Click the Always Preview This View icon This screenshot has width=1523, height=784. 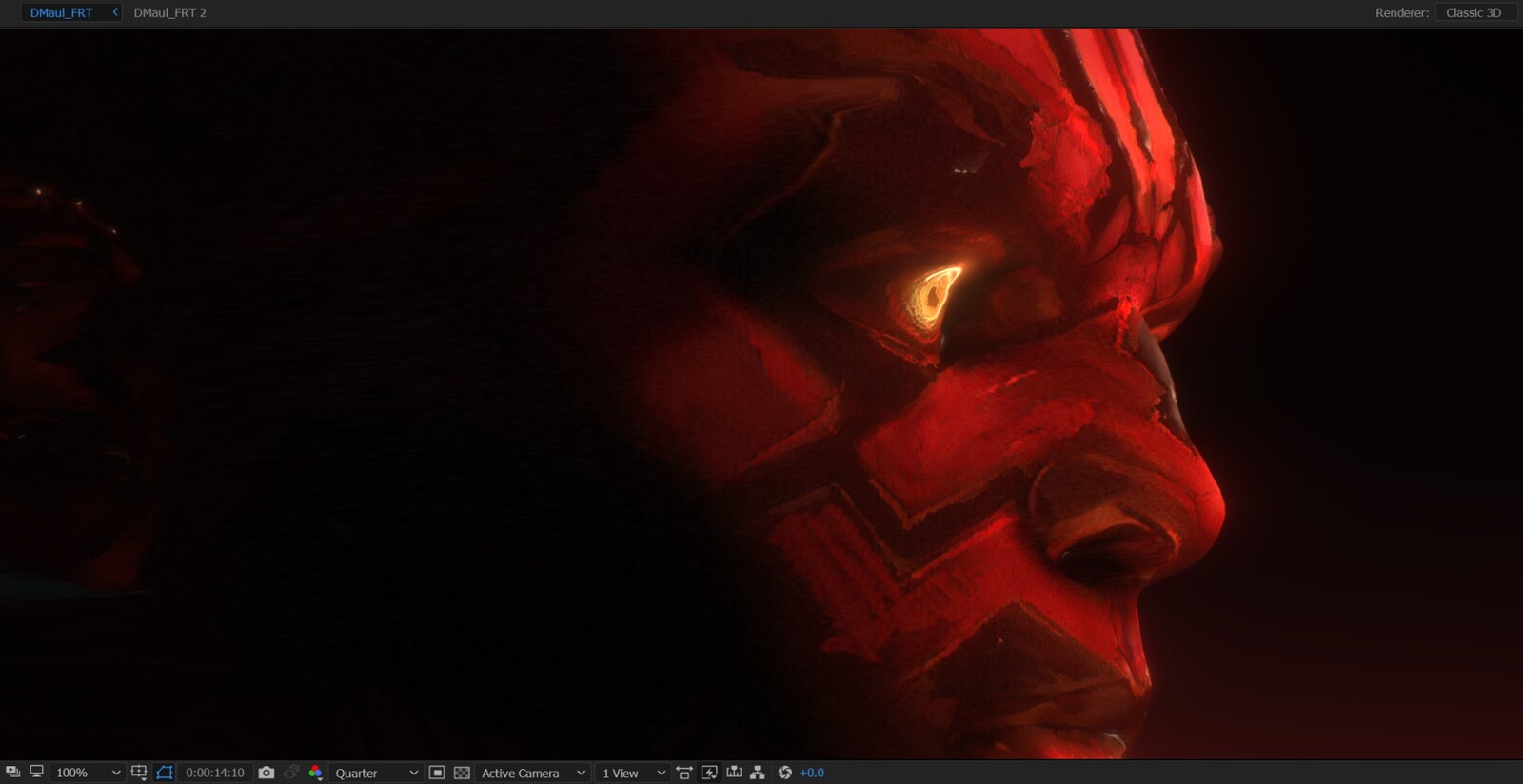pyautogui.click(x=12, y=772)
